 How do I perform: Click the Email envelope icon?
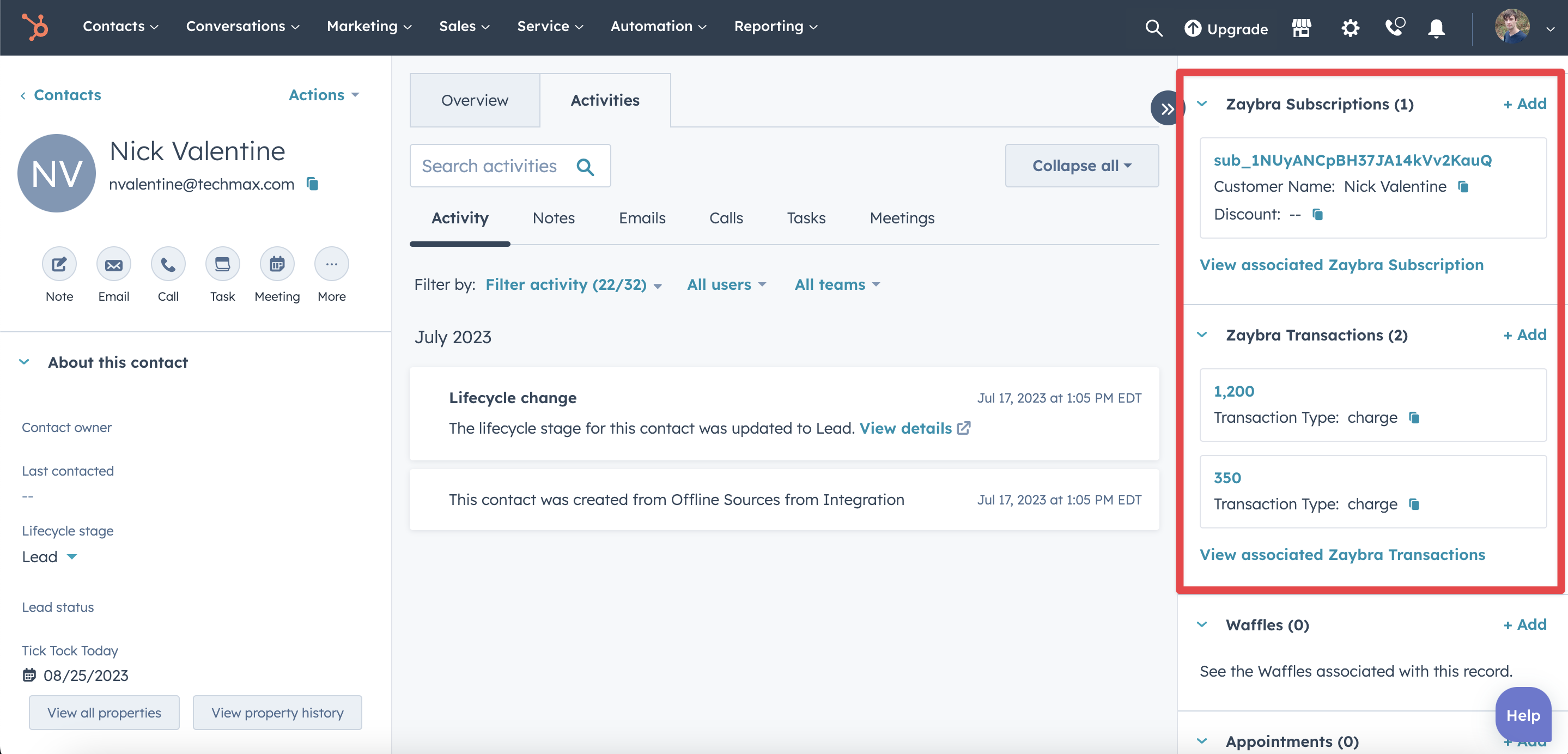[114, 264]
